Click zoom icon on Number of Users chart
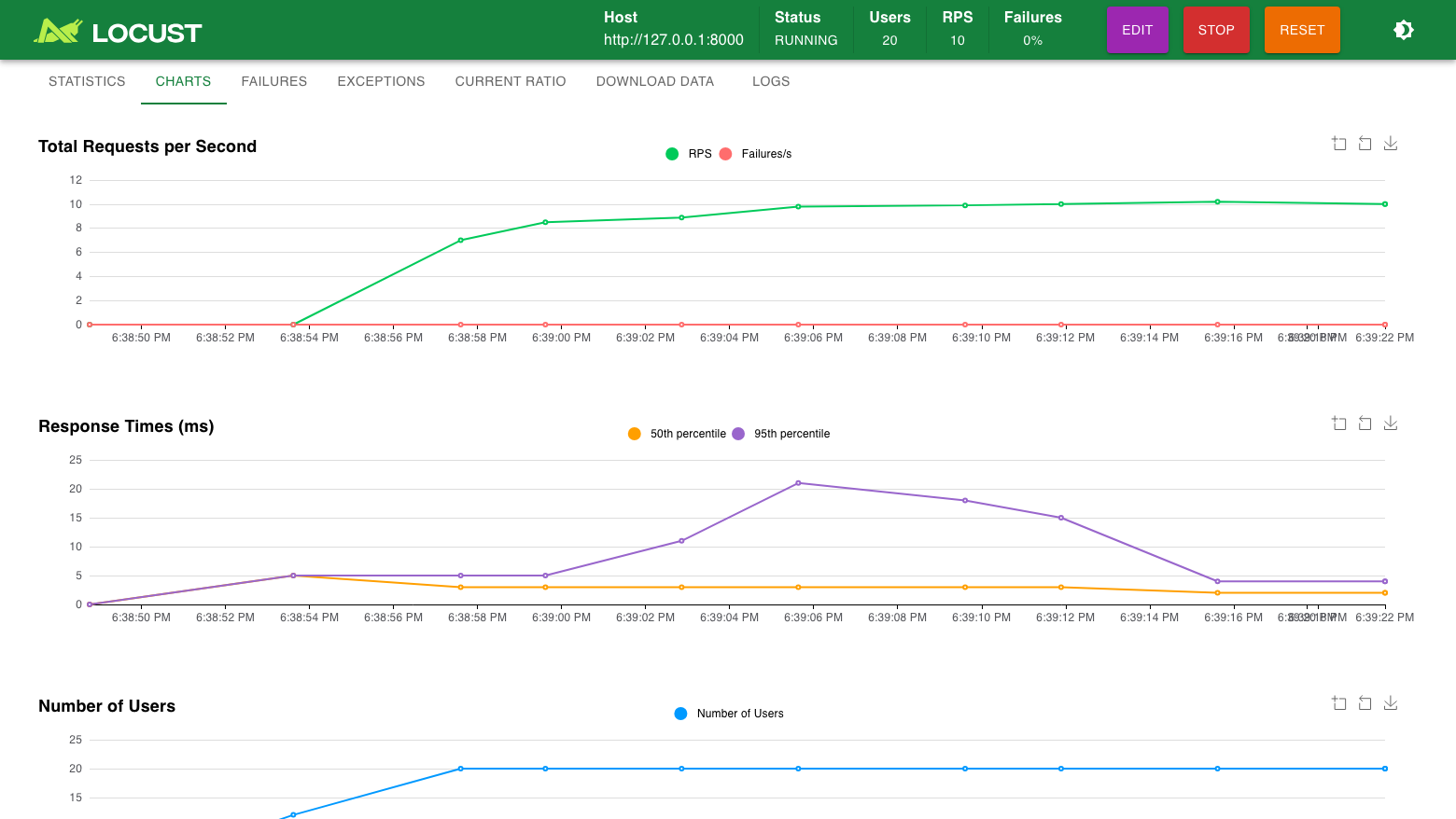Screen dimensions: 1456x819 pyautogui.click(x=1339, y=703)
